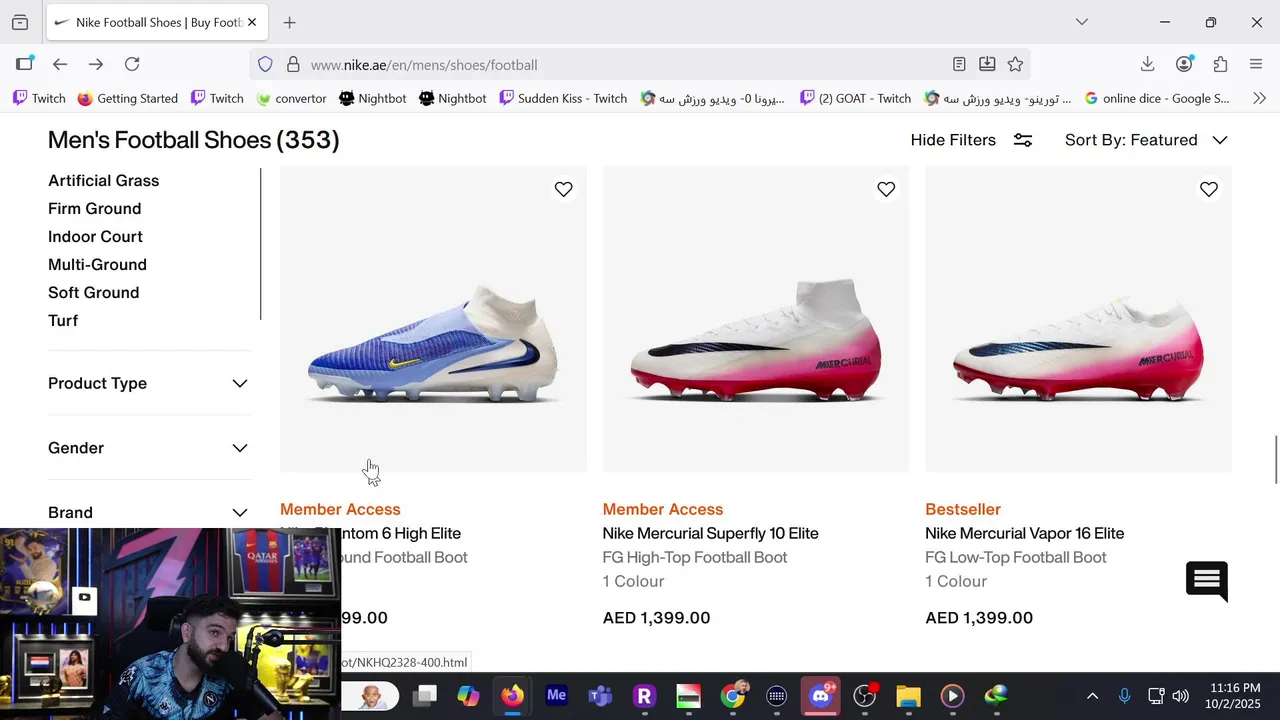Image resolution: width=1280 pixels, height=720 pixels.
Task: Open the Nike Mercurial Superfly 10 Elite title
Action: [x=710, y=534]
